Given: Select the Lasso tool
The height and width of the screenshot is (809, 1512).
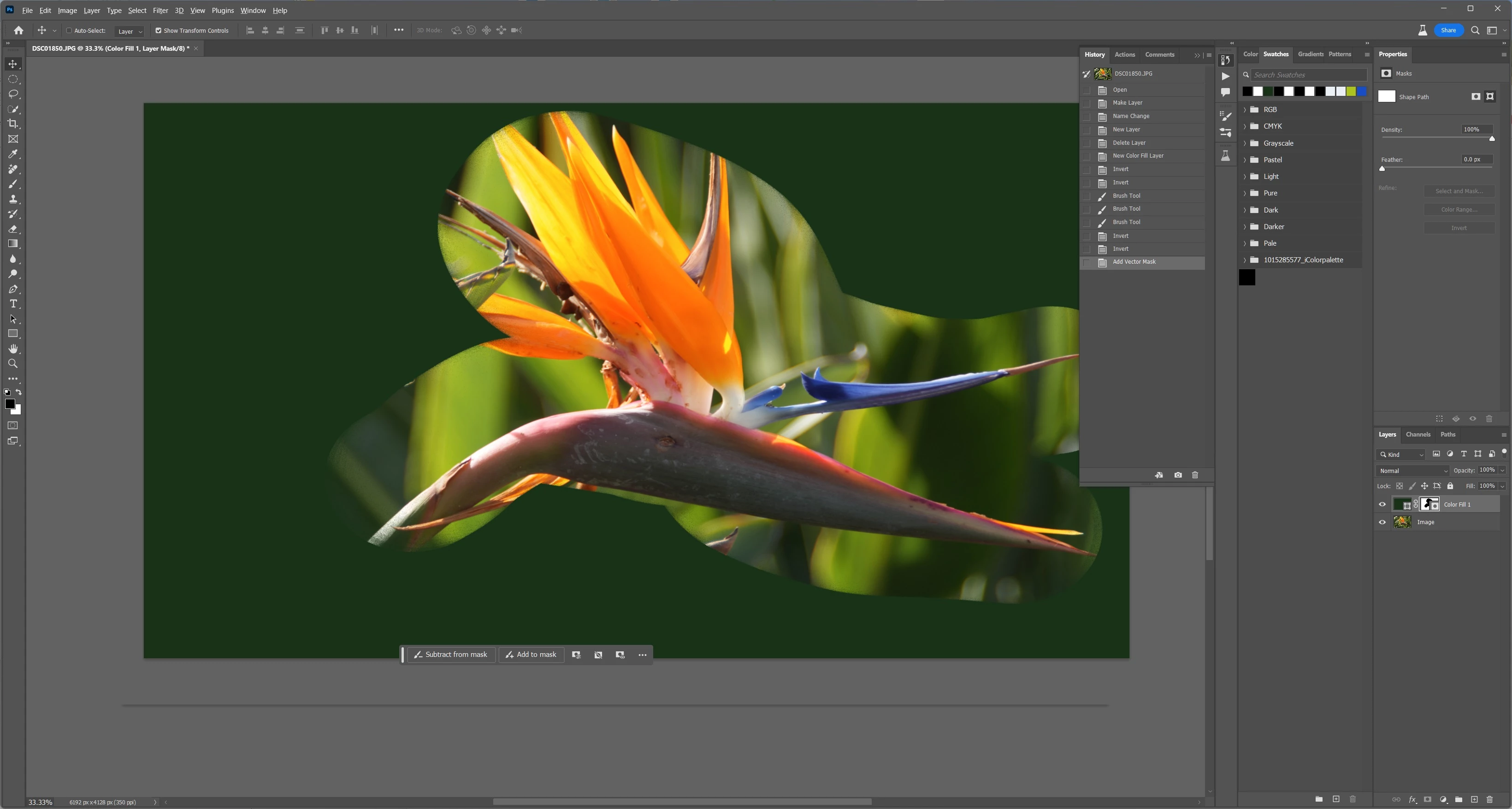Looking at the screenshot, I should [x=13, y=94].
